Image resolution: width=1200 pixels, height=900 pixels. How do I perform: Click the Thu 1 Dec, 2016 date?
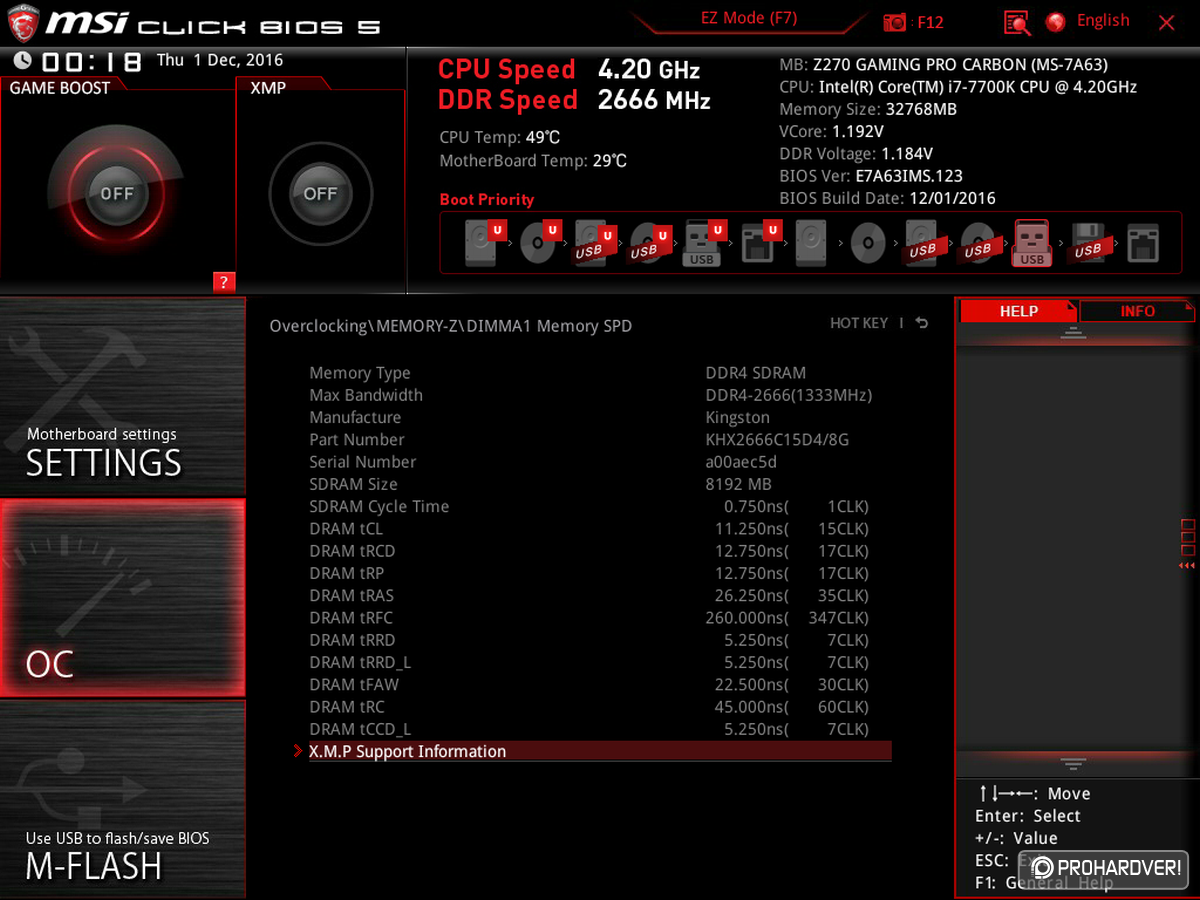point(220,61)
